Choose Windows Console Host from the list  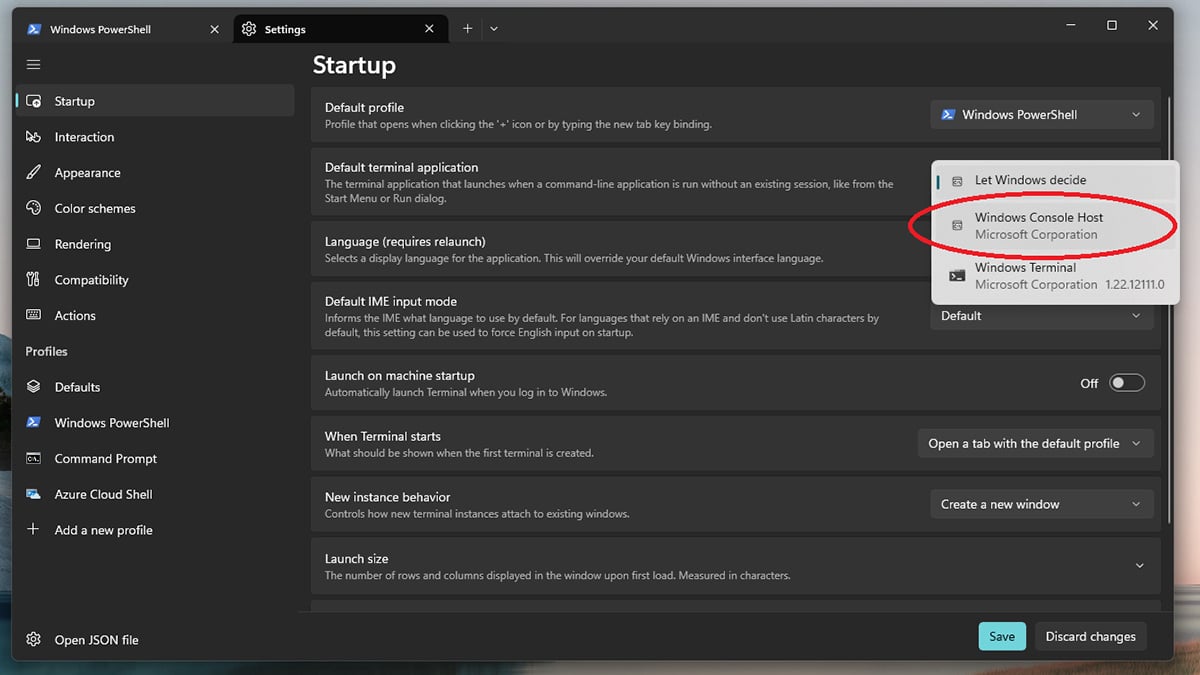click(1056, 226)
